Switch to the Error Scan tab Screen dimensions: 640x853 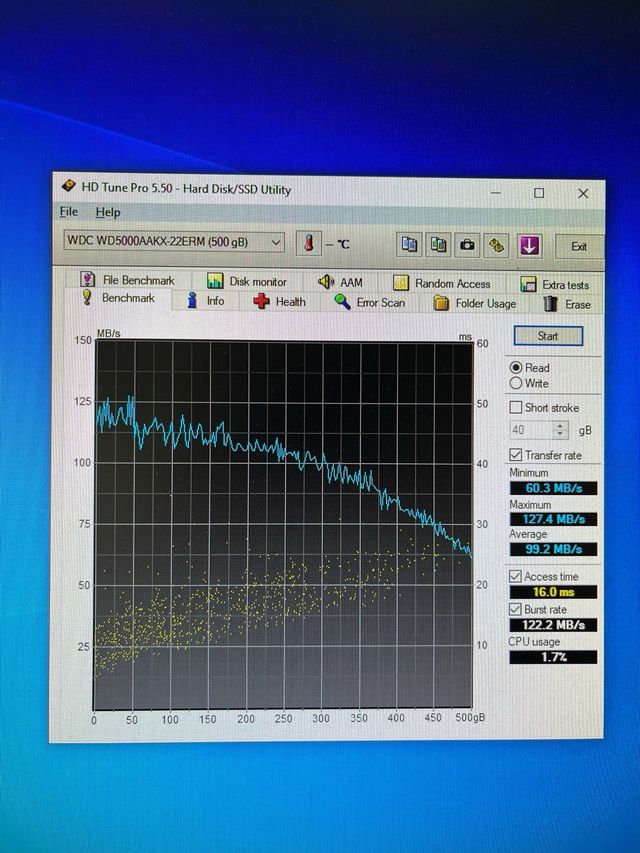(x=370, y=302)
